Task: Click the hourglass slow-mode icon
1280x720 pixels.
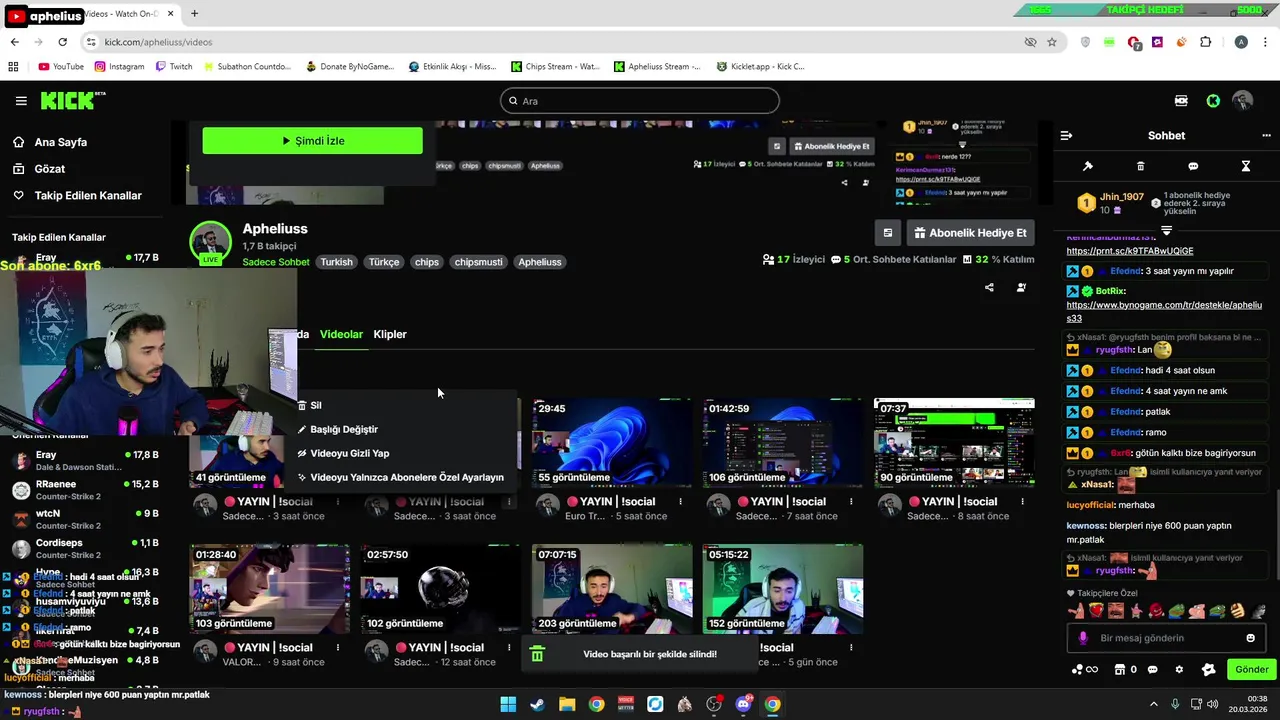Action: [1246, 166]
